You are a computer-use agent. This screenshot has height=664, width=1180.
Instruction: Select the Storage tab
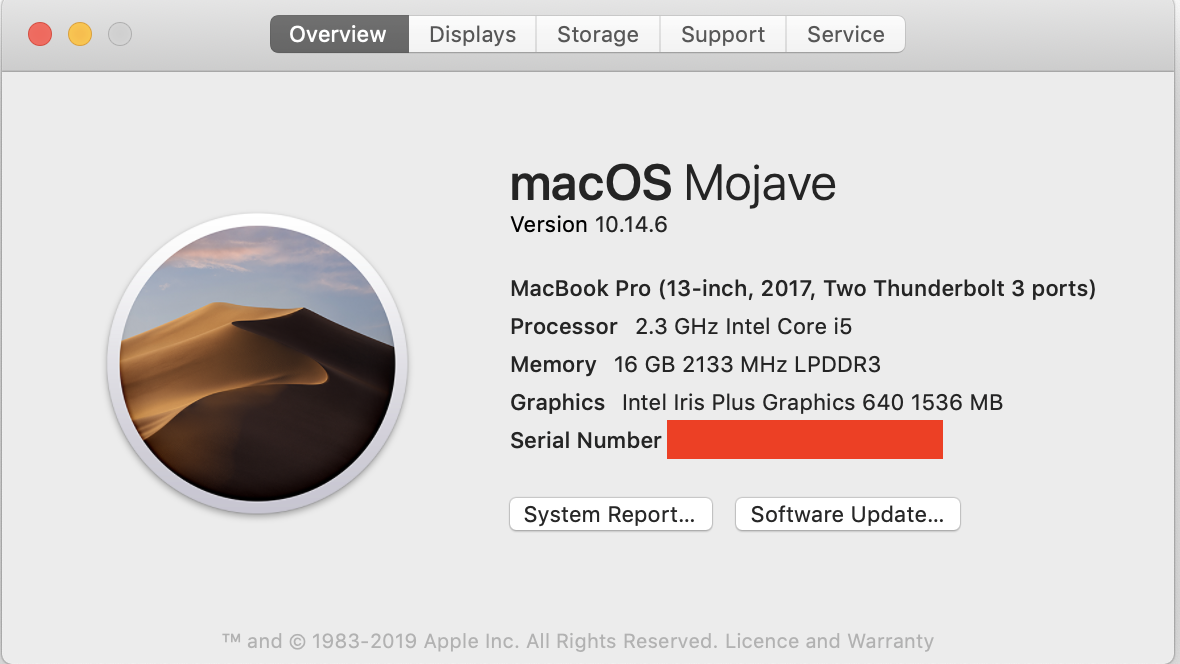[598, 34]
